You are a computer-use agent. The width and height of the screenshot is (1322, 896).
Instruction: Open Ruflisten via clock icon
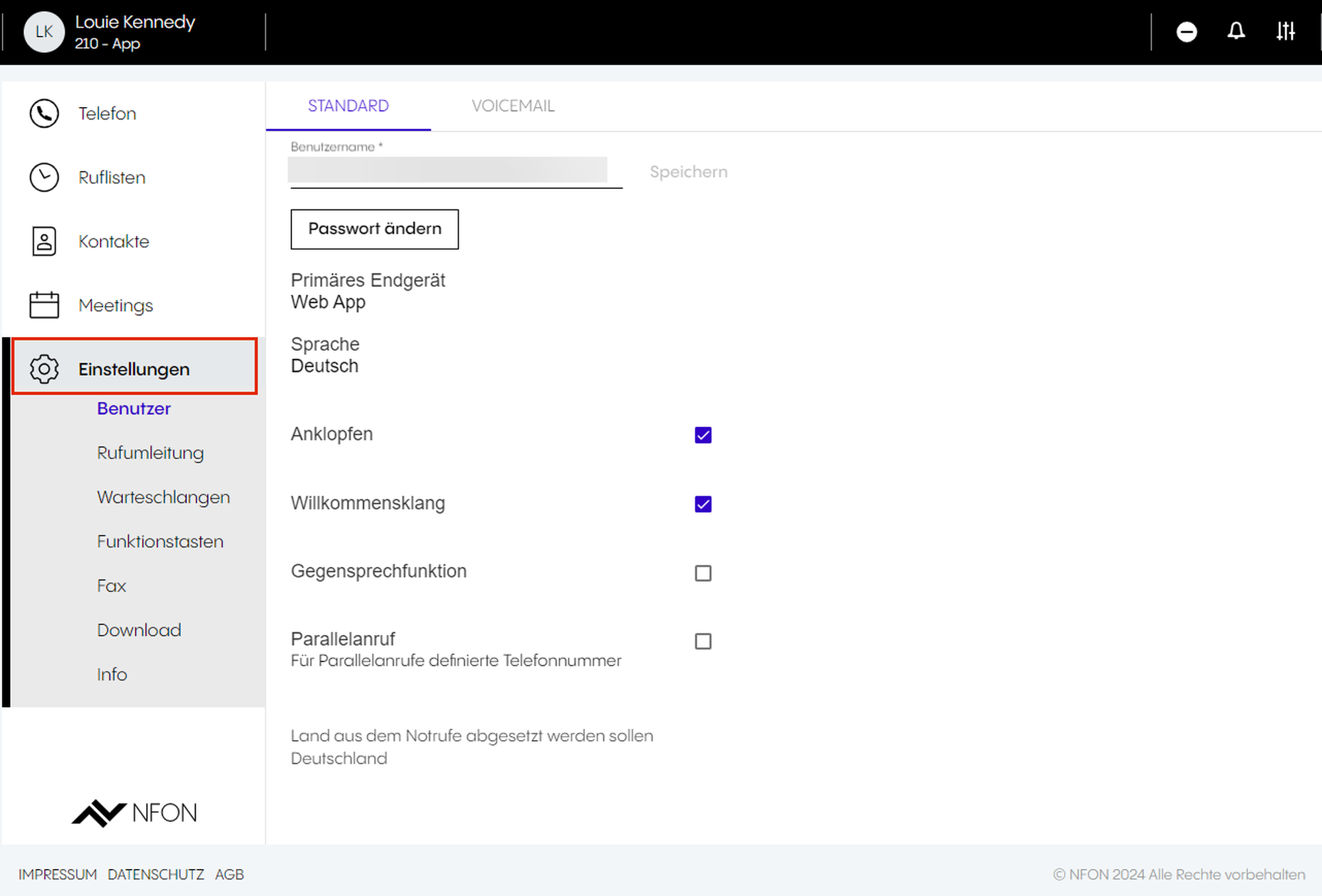point(44,178)
